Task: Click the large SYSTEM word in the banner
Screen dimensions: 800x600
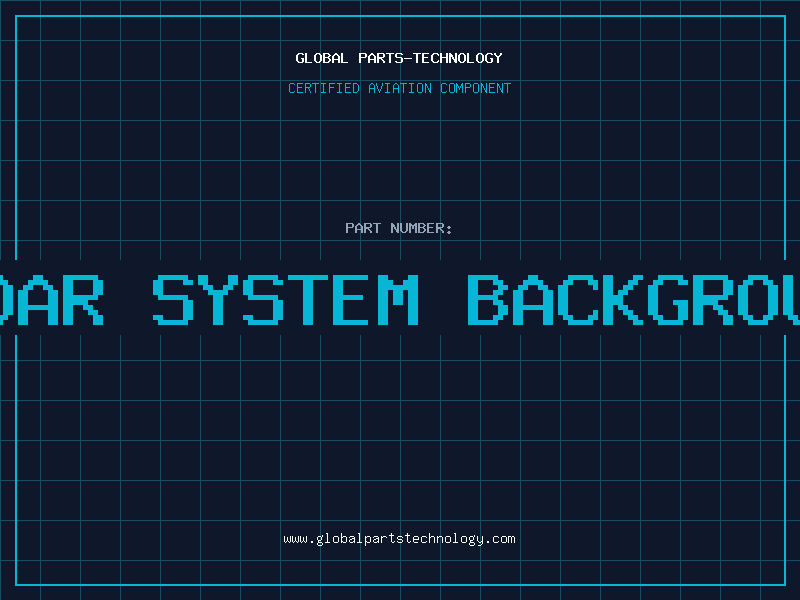Action: pos(286,300)
